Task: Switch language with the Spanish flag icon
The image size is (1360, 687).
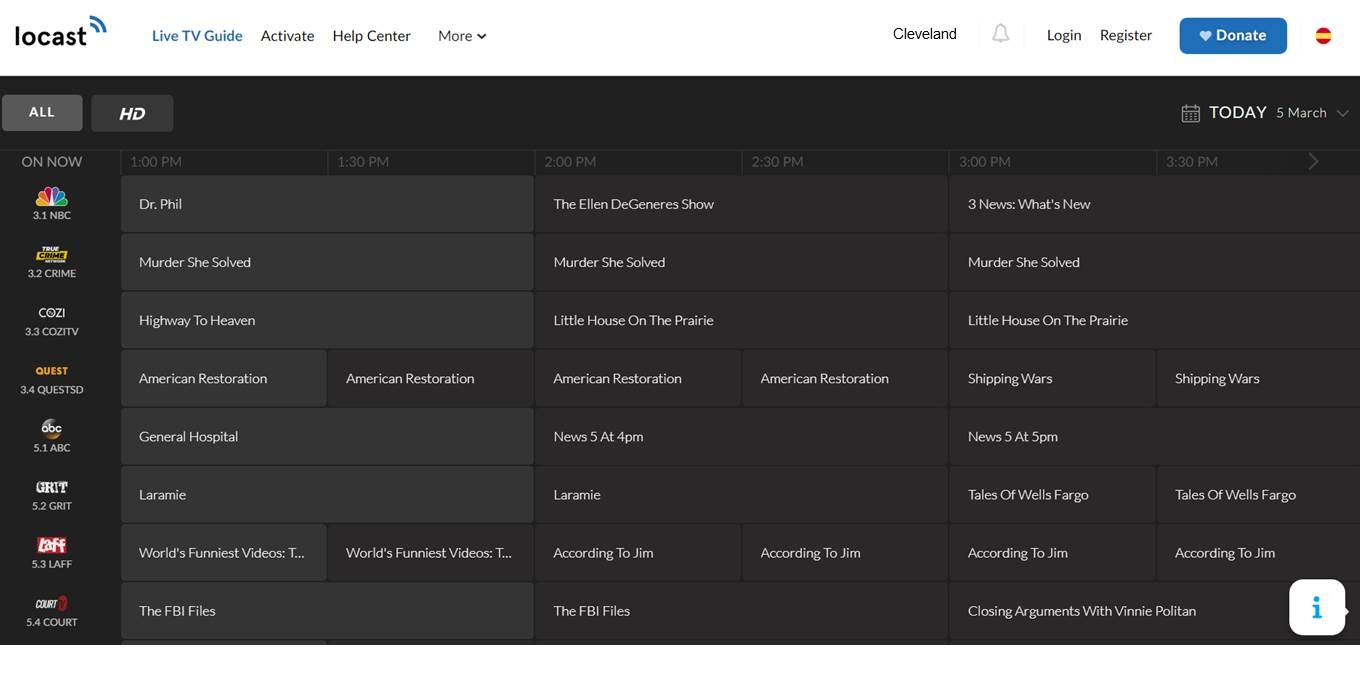Action: 1323,34
